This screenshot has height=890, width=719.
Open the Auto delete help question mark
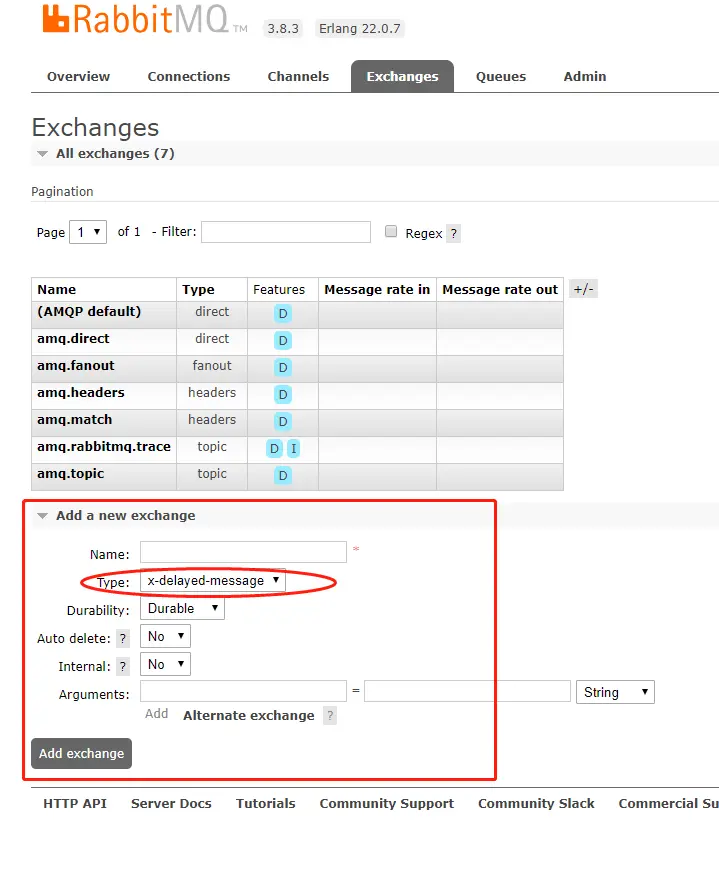(x=123, y=639)
